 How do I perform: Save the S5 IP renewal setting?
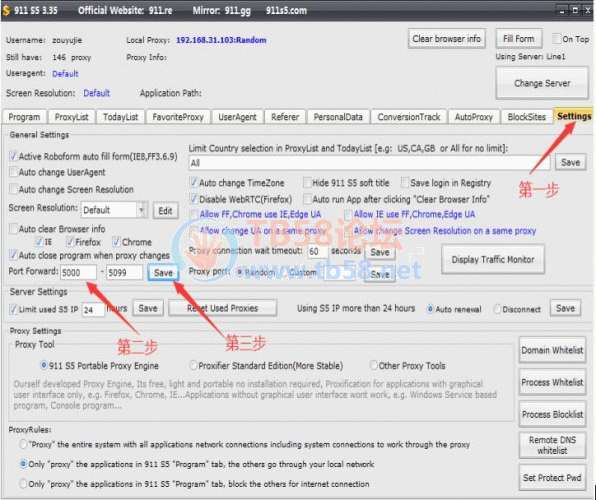click(x=565, y=308)
